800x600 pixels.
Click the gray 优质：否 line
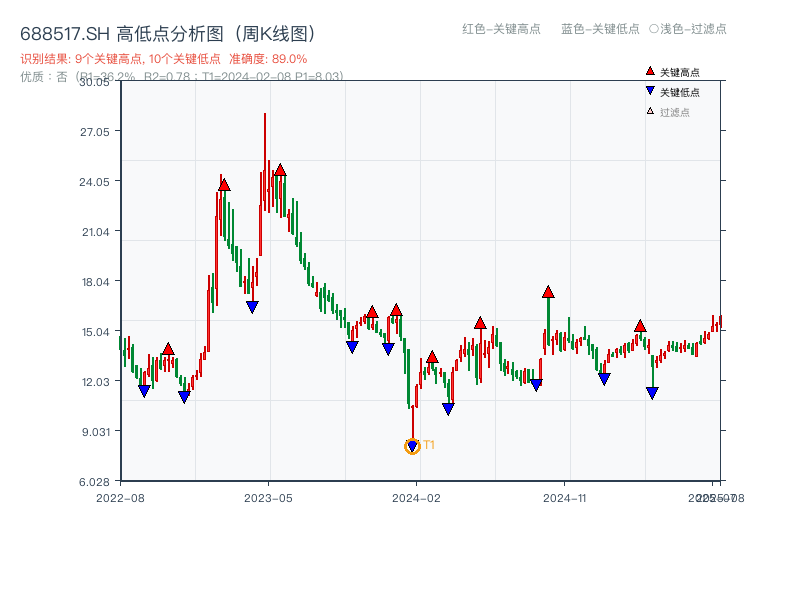(182, 77)
